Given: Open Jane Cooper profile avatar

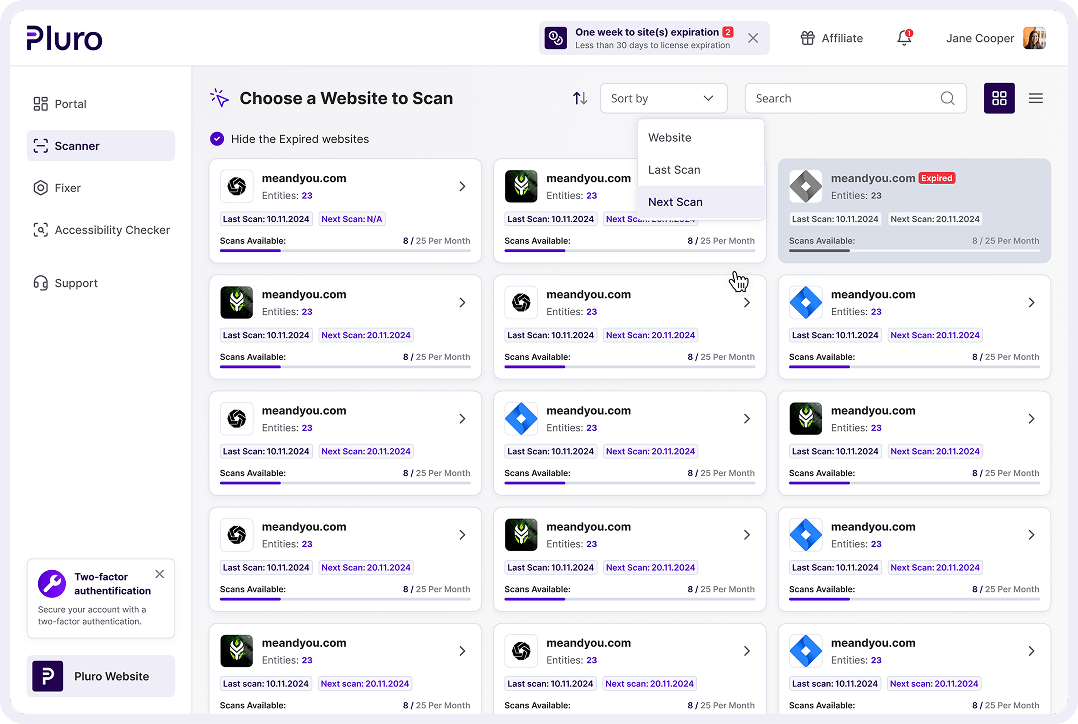Looking at the screenshot, I should [1034, 38].
